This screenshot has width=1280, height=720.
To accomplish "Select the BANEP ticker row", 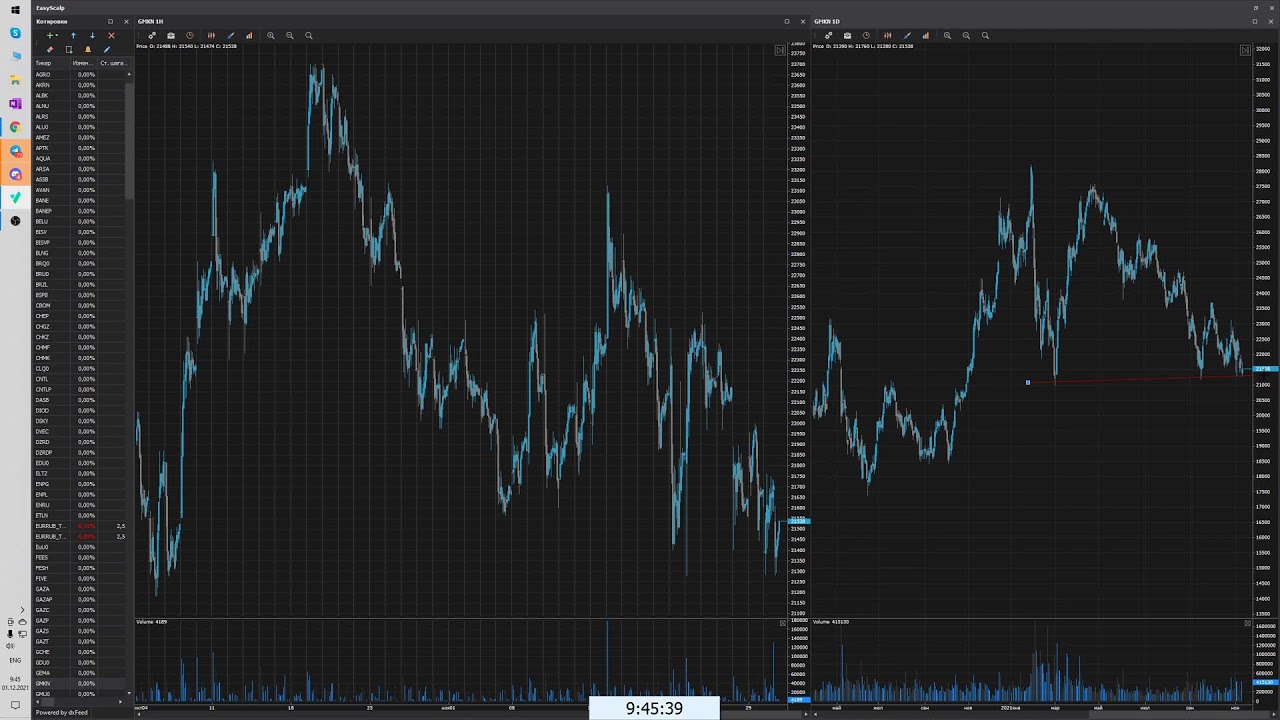I will [x=80, y=211].
